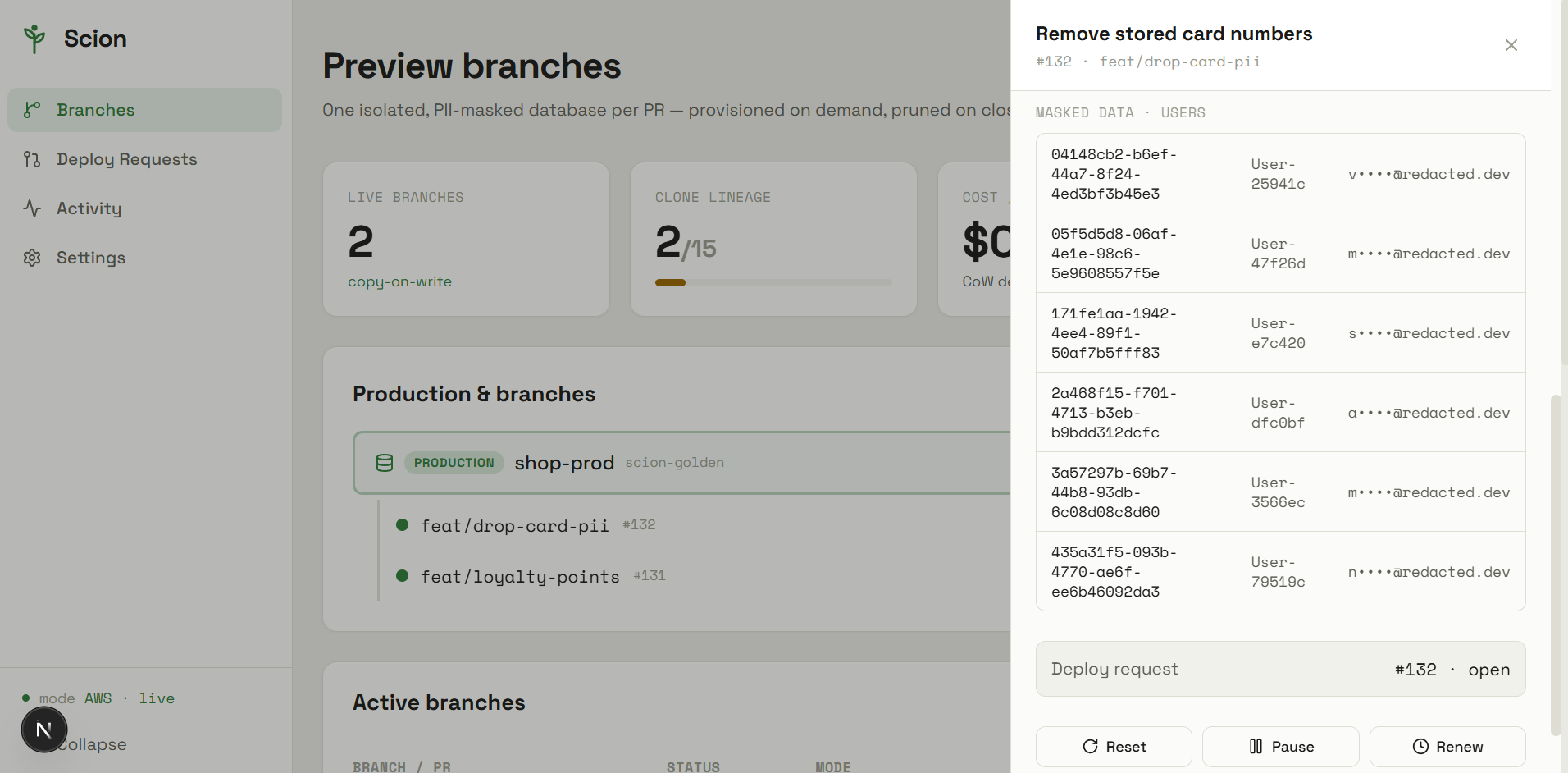Click the Renew clock icon
1568x773 pixels.
click(1420, 747)
